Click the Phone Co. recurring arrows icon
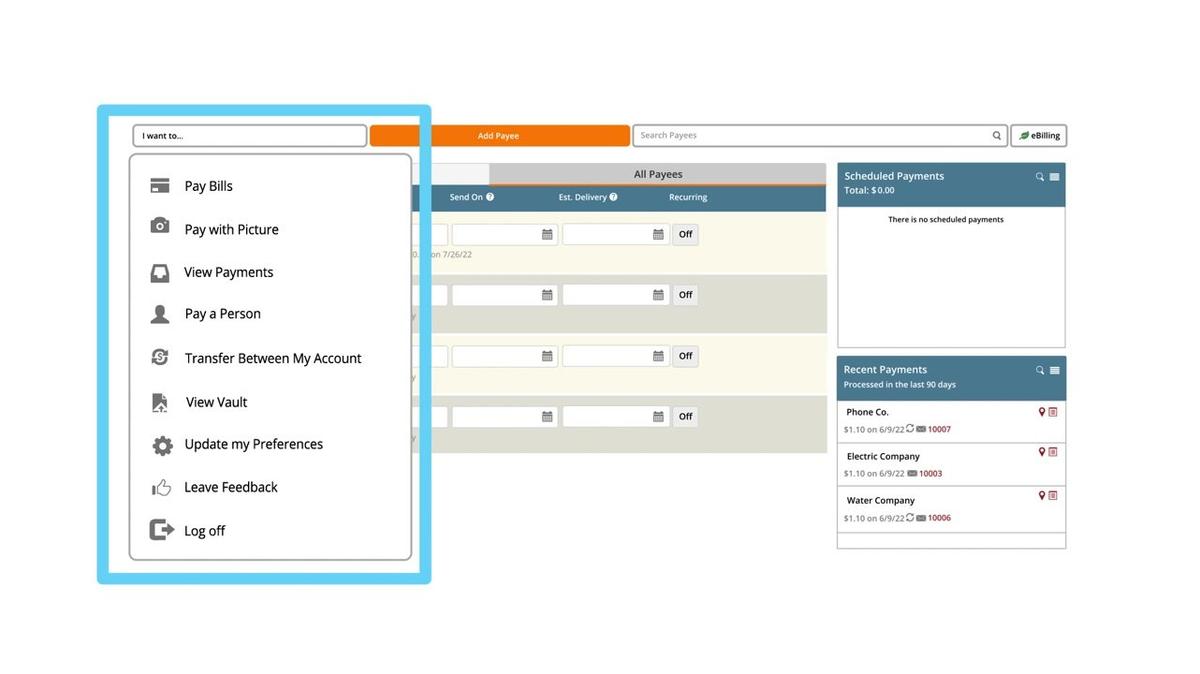1200x674 pixels. point(909,429)
